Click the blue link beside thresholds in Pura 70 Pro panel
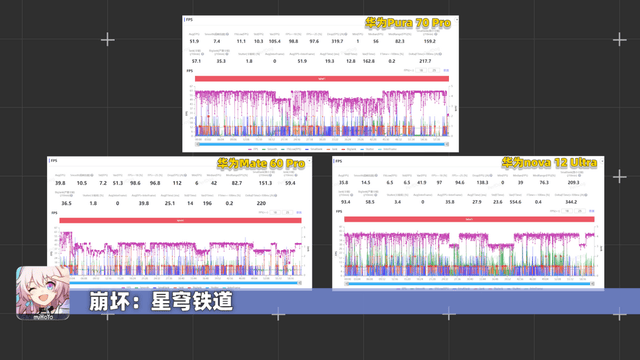Viewport: 640px width, 360px height. 446,71
